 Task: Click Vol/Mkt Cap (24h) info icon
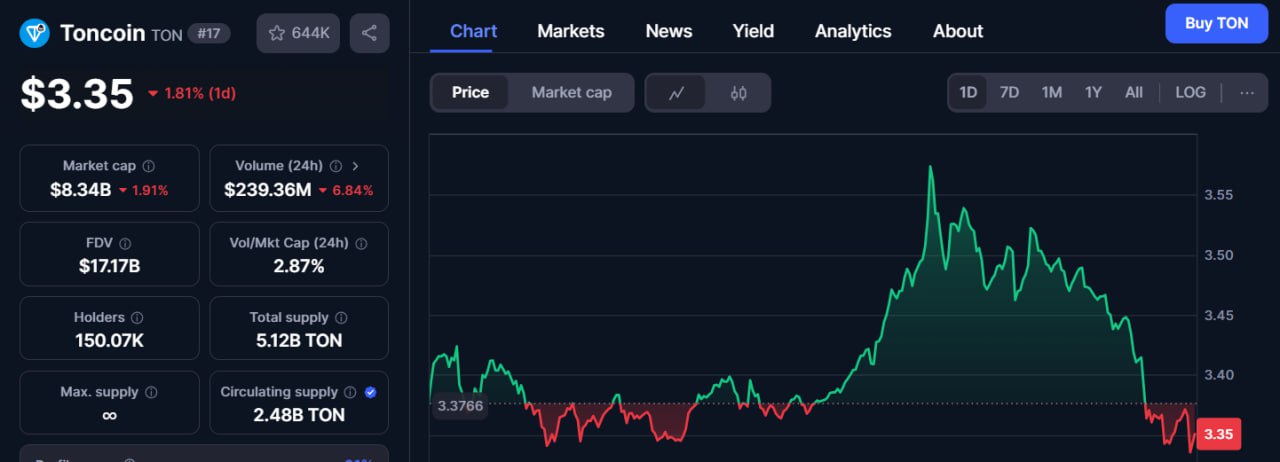[x=361, y=243]
